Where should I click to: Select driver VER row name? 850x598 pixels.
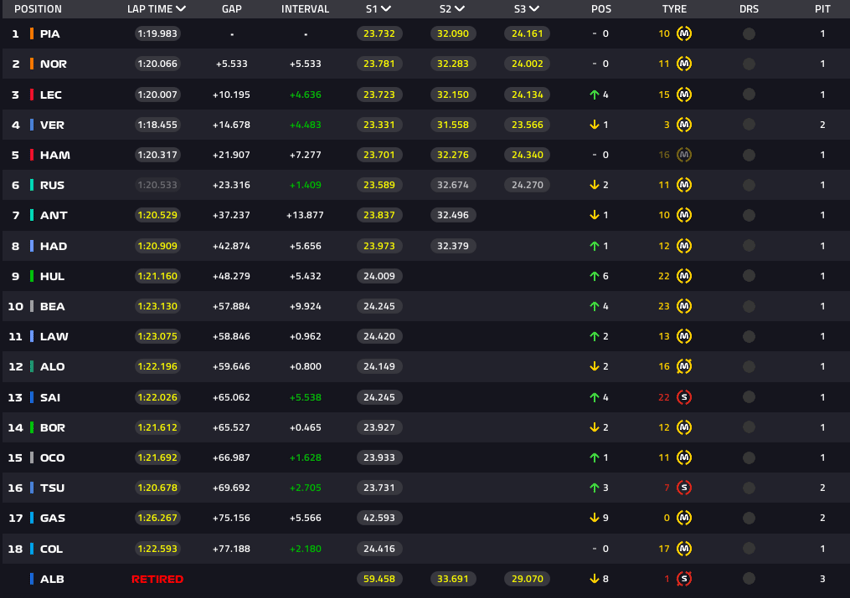(52, 125)
